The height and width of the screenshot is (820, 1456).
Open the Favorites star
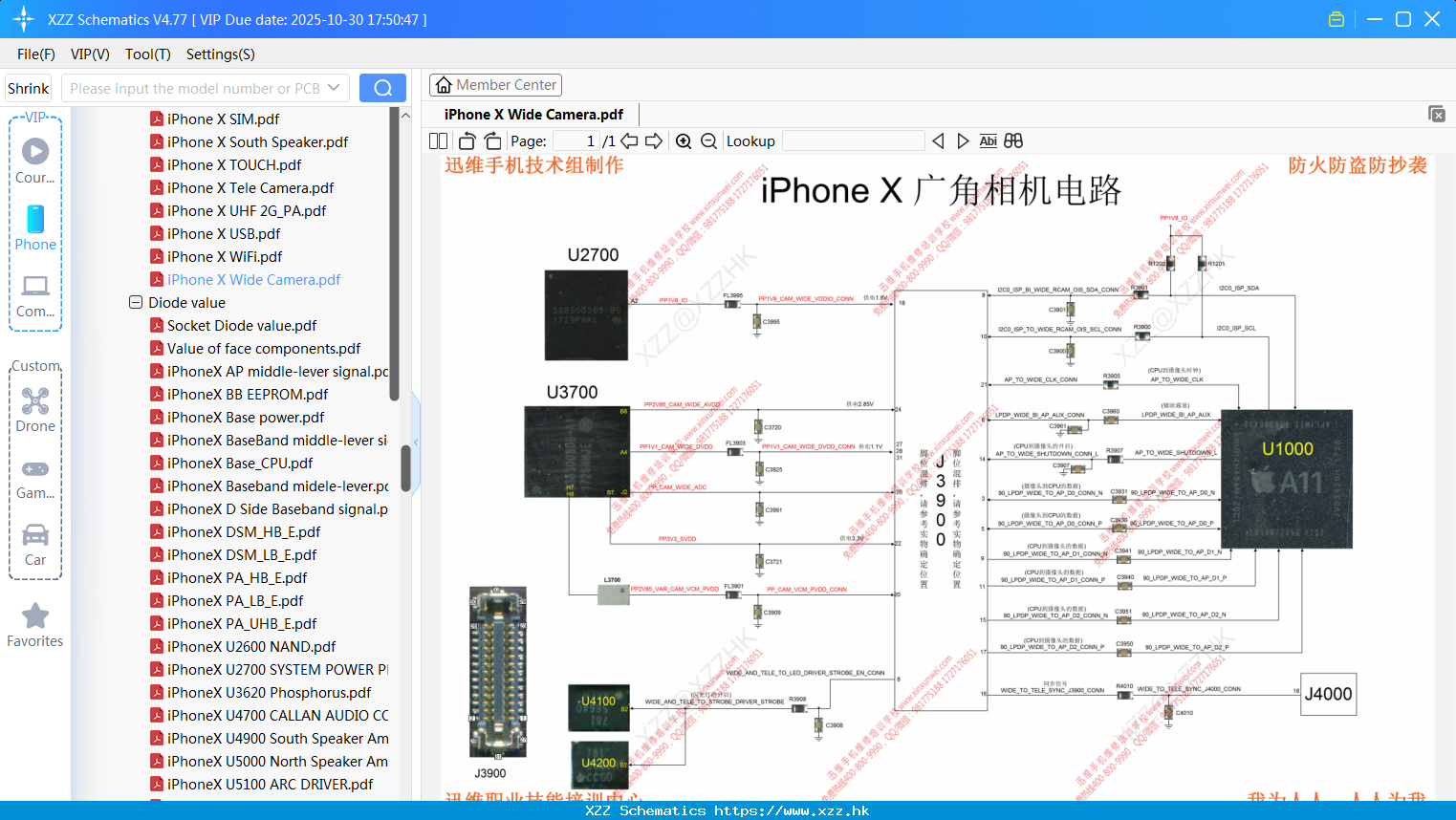click(35, 626)
